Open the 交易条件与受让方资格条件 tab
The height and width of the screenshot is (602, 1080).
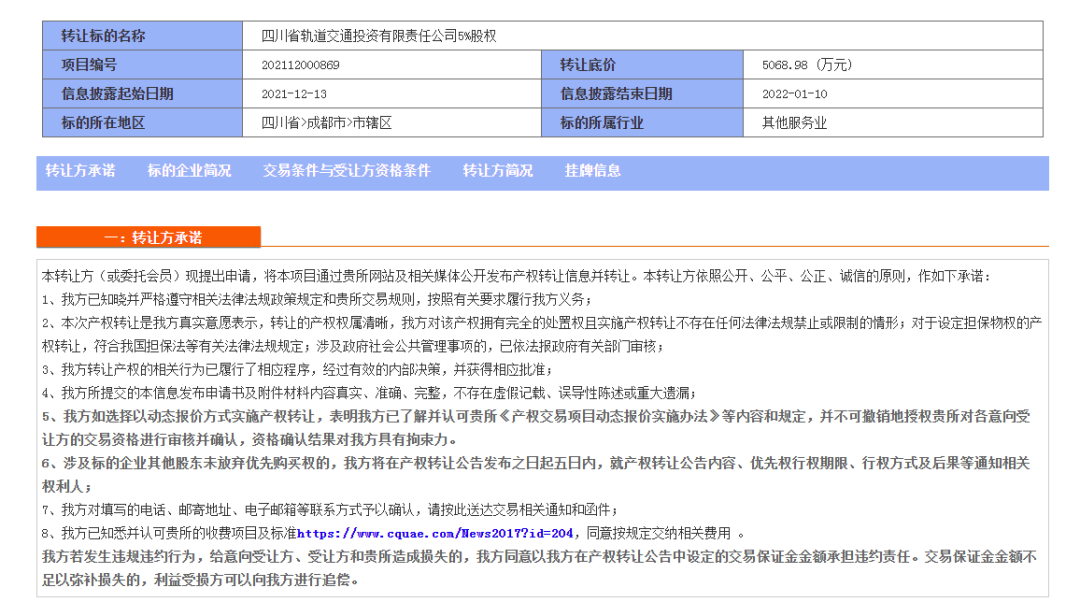345,171
